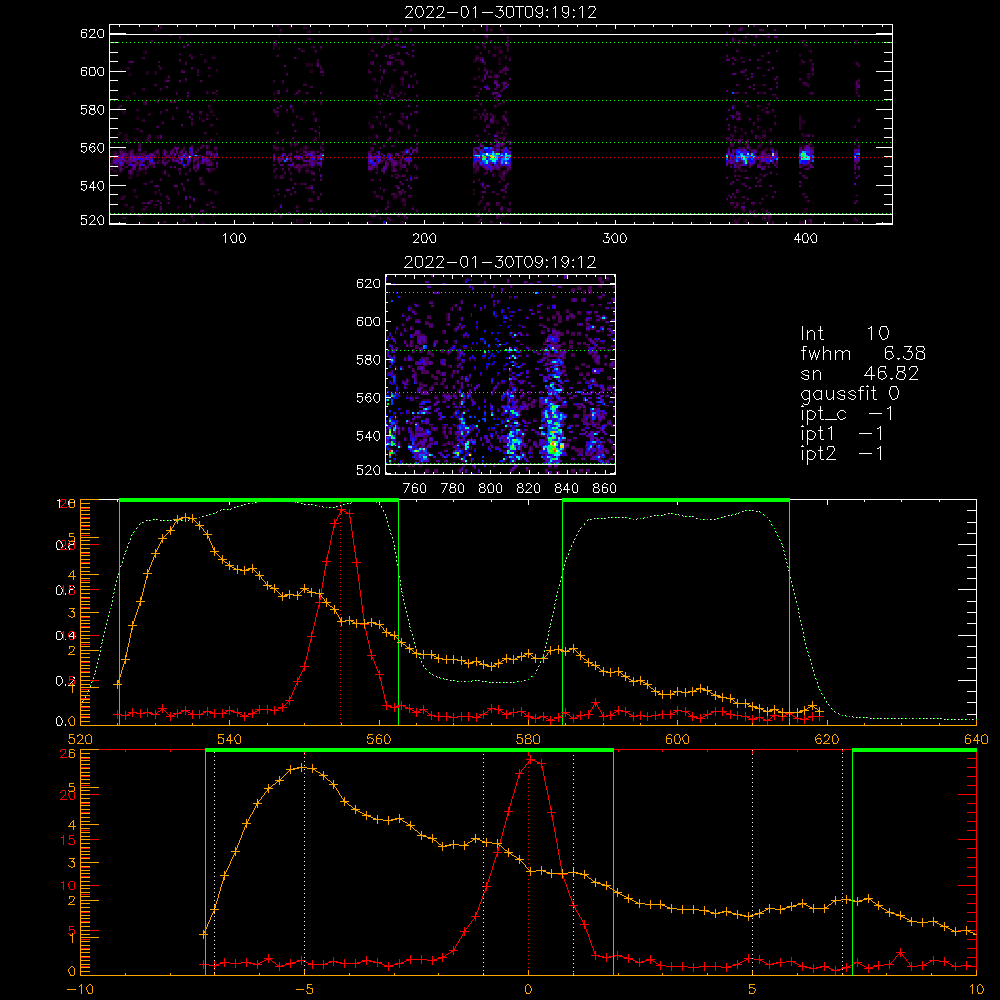The width and height of the screenshot is (1000, 1000).
Task: Click x-axis label 5 of bottom plot
Action: coord(752,989)
